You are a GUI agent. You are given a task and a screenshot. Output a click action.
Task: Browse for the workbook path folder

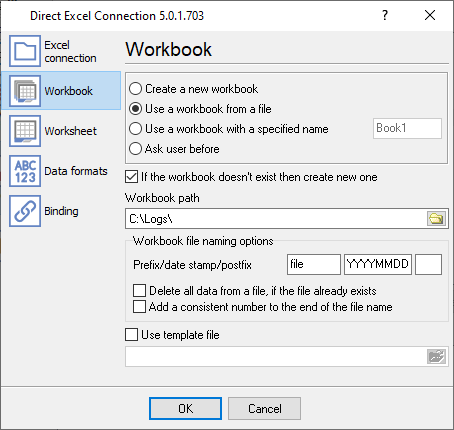point(436,219)
